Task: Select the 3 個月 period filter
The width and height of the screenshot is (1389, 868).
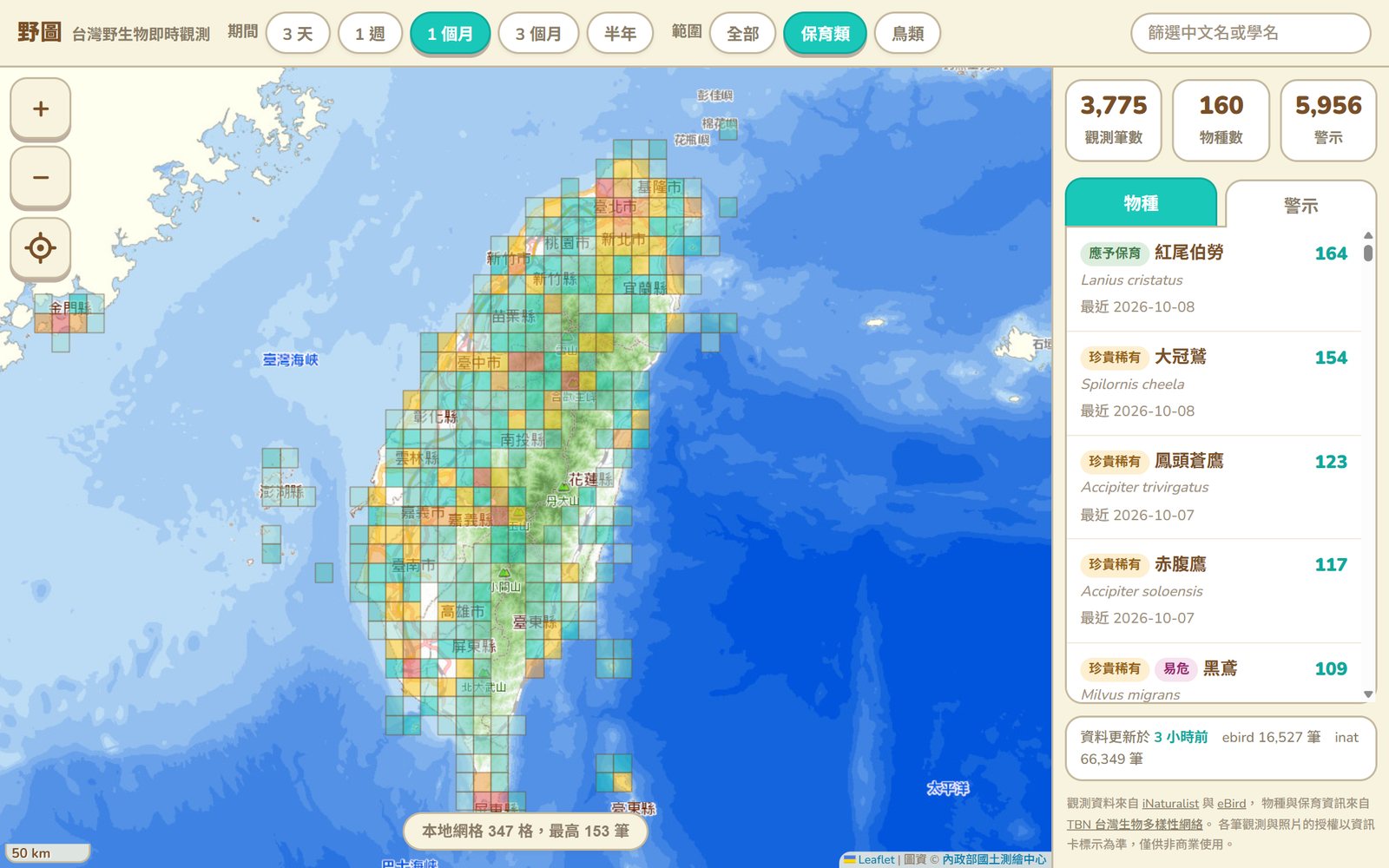Action: coord(539,34)
